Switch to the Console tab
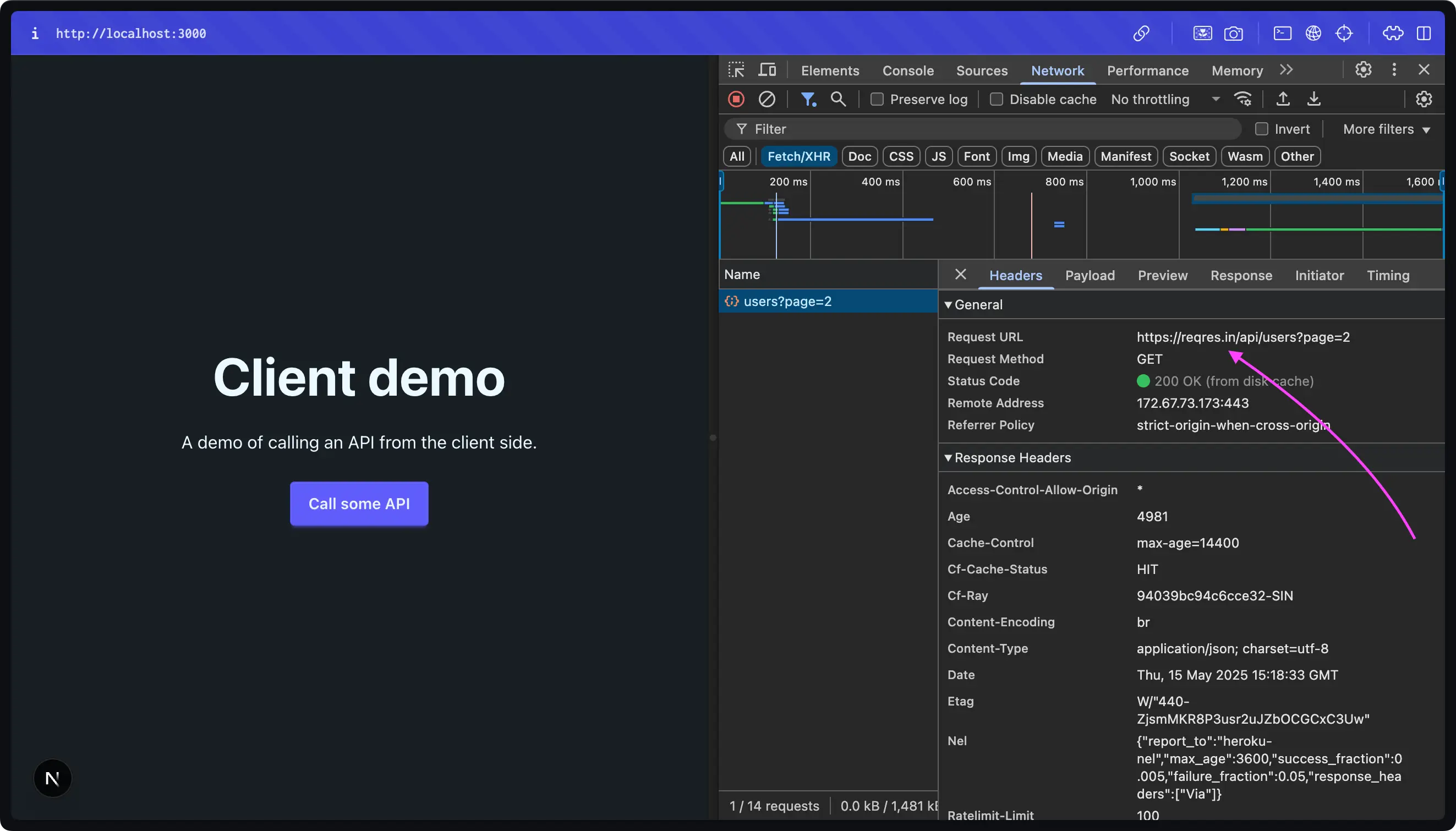Image resolution: width=1456 pixels, height=831 pixels. click(908, 70)
